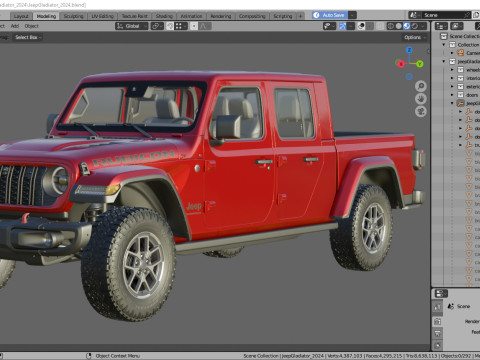Open the Select Box drag mode dropdown
The image size is (480, 360).
click(28, 37)
